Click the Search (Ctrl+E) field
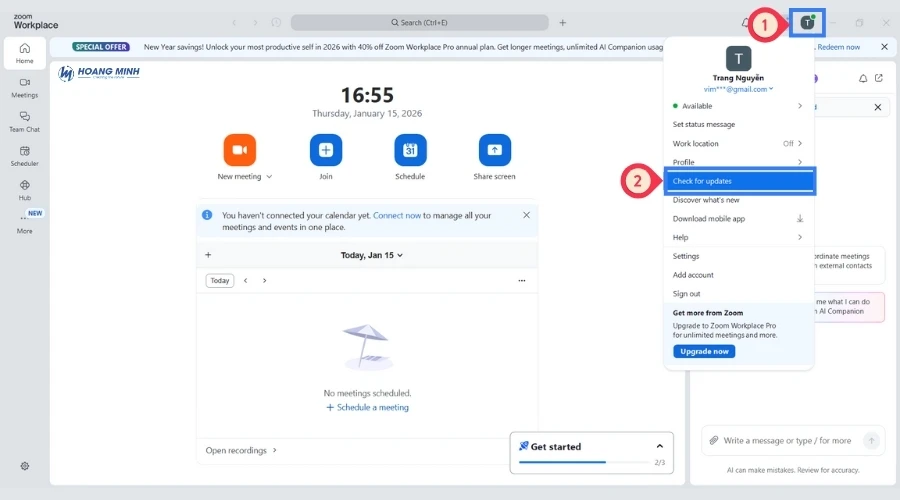Viewport: 900px width, 500px height. pos(420,22)
